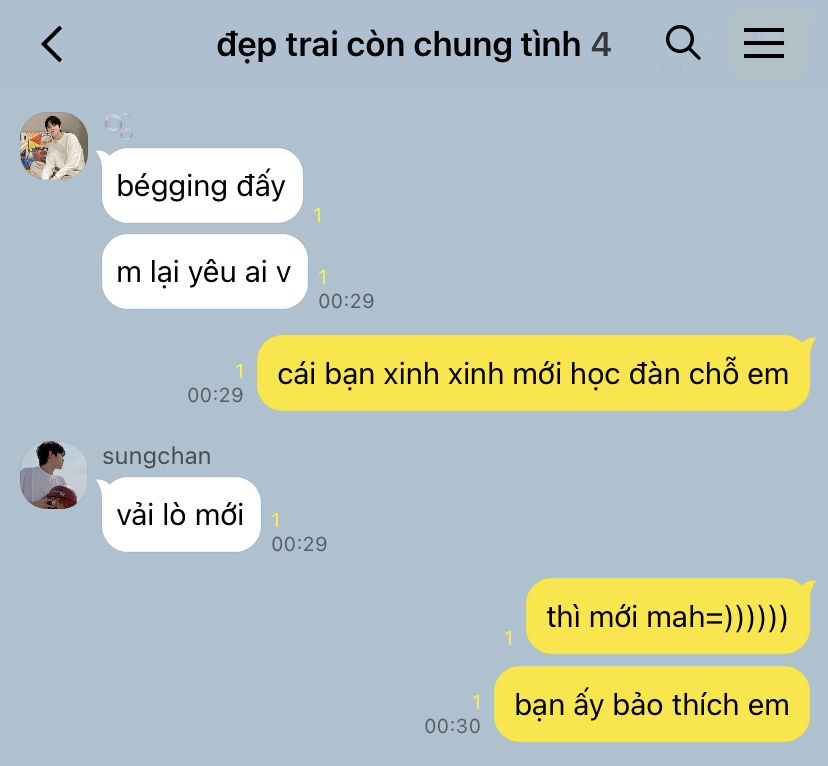Go back using the left arrow icon
Screen dimensions: 828x766
point(52,44)
